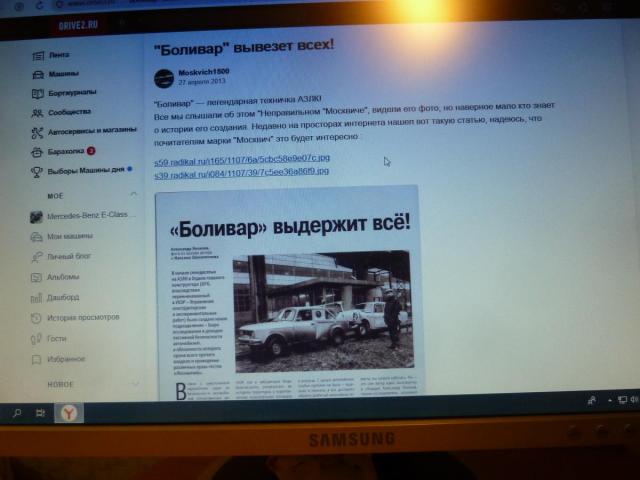This screenshot has width=640, height=480.
Task: Open the s59.radikal.ru image link
Action: [x=241, y=159]
